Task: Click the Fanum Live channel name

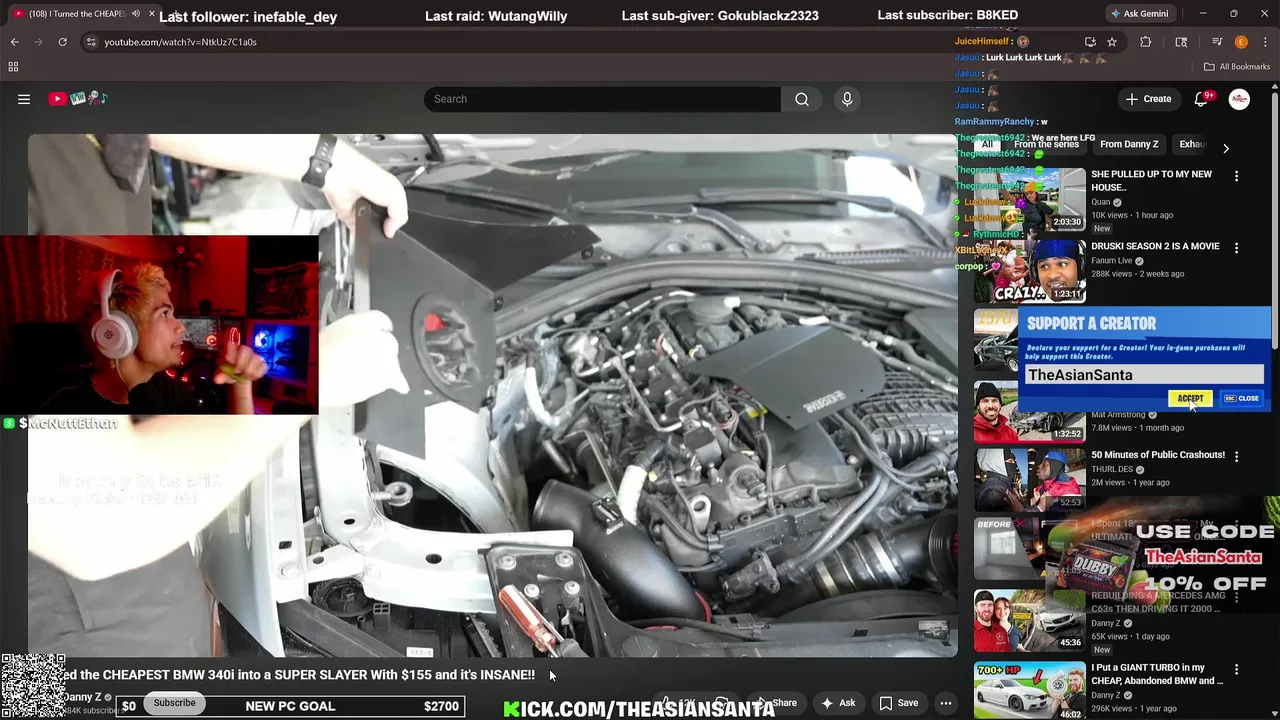Action: click(x=1112, y=261)
